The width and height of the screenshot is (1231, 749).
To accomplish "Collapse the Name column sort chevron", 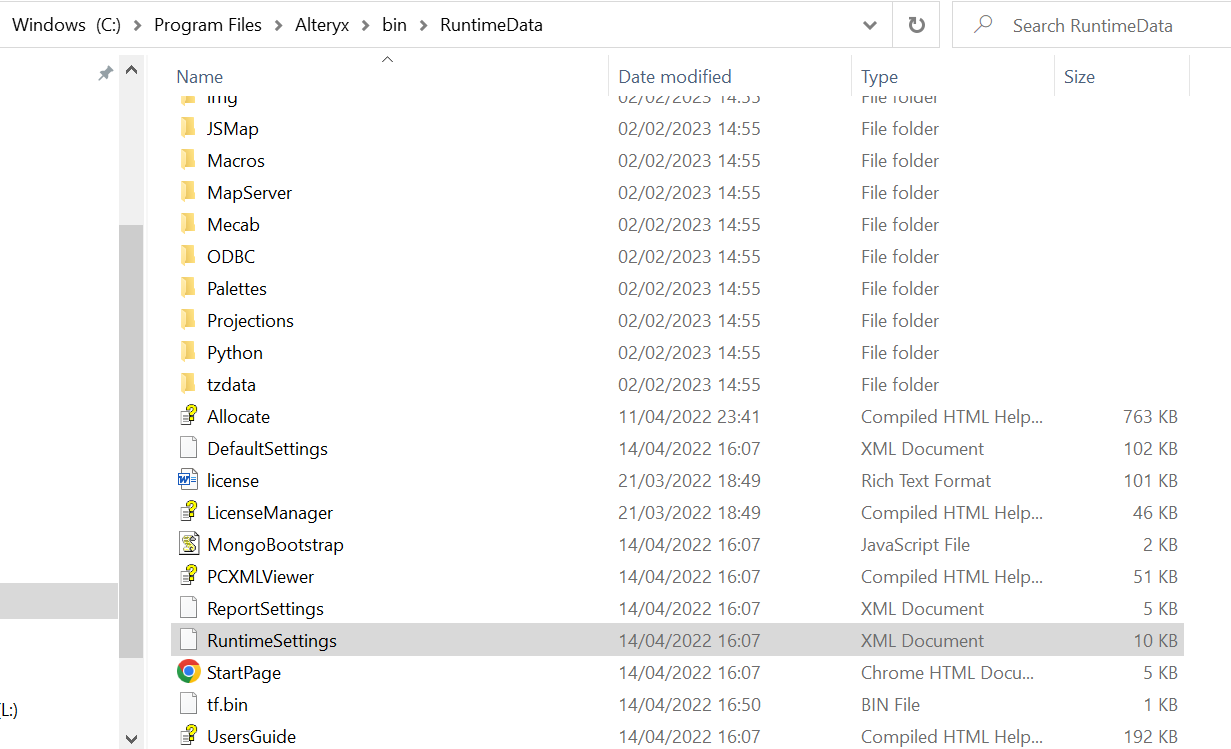I will pyautogui.click(x=387, y=60).
